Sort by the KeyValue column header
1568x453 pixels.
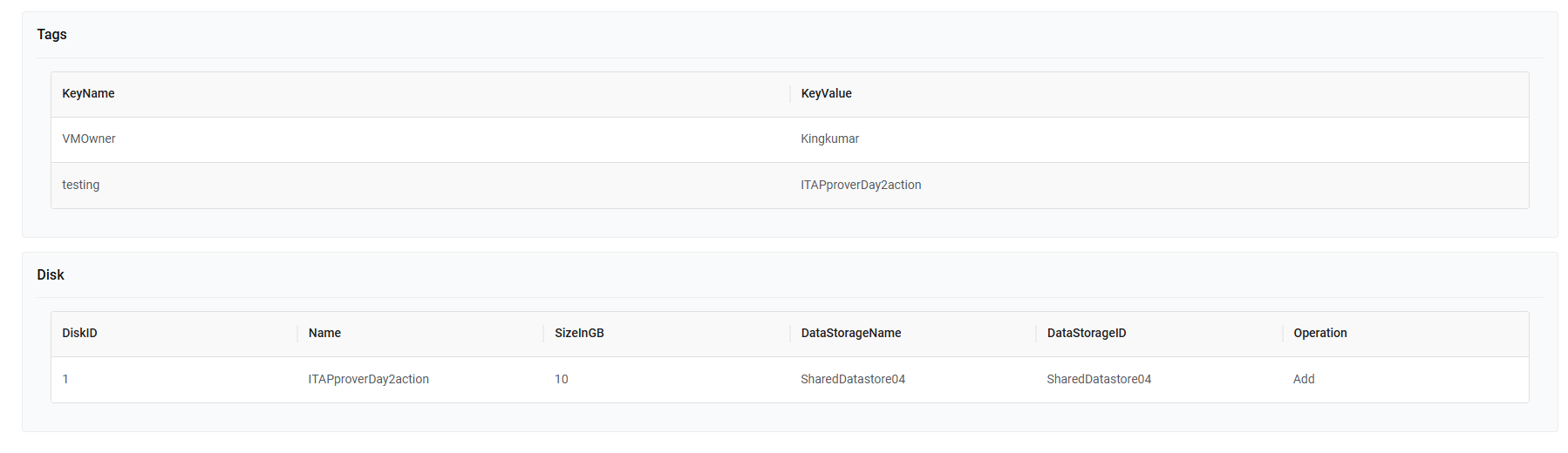tap(826, 94)
